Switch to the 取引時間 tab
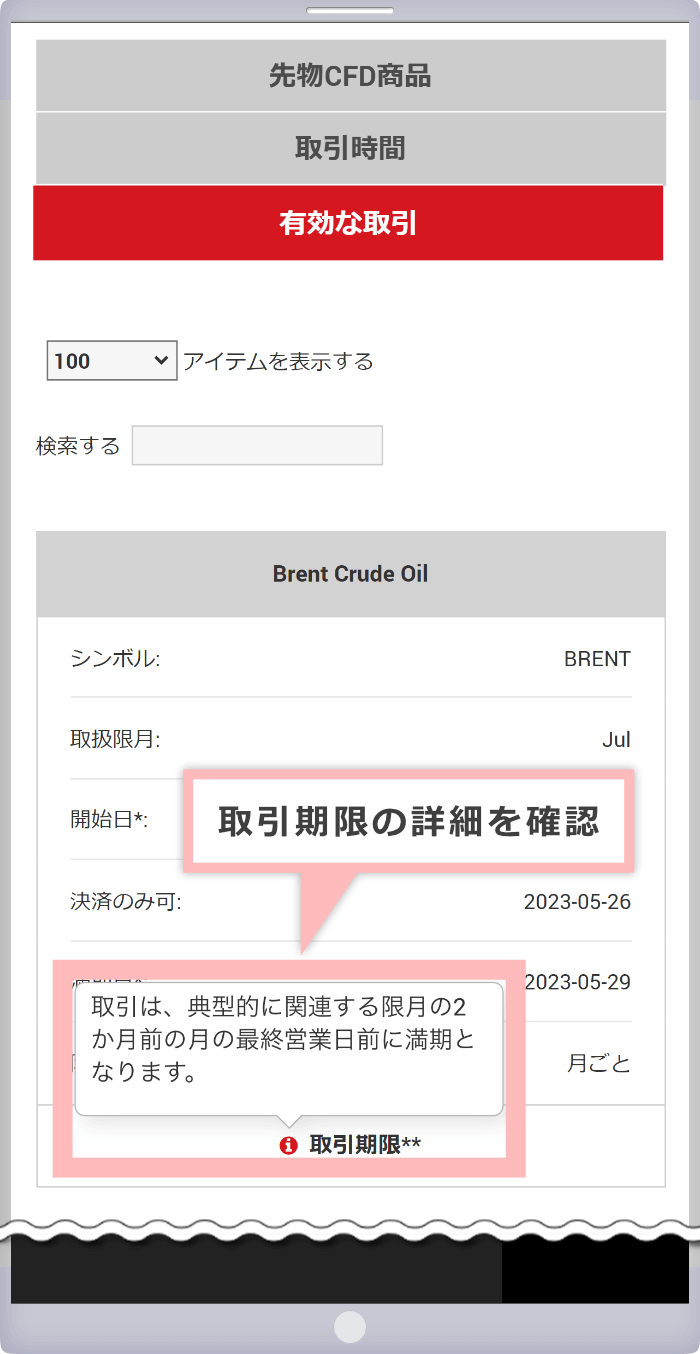The width and height of the screenshot is (700, 1354). click(x=350, y=149)
